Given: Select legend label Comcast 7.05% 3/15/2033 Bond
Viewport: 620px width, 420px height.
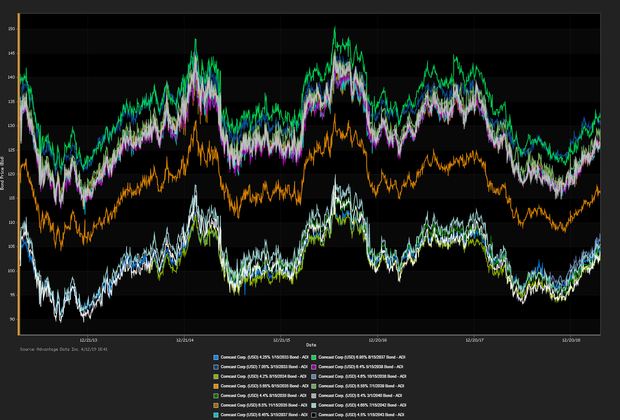Looking at the screenshot, I should click(x=264, y=367).
